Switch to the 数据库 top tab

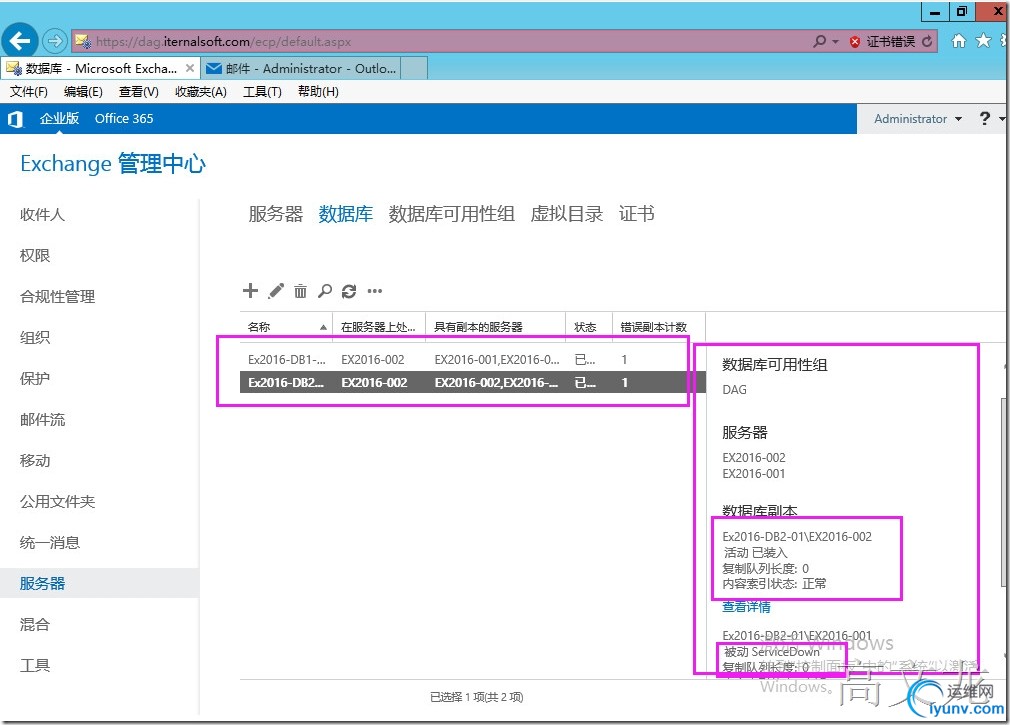pos(346,214)
